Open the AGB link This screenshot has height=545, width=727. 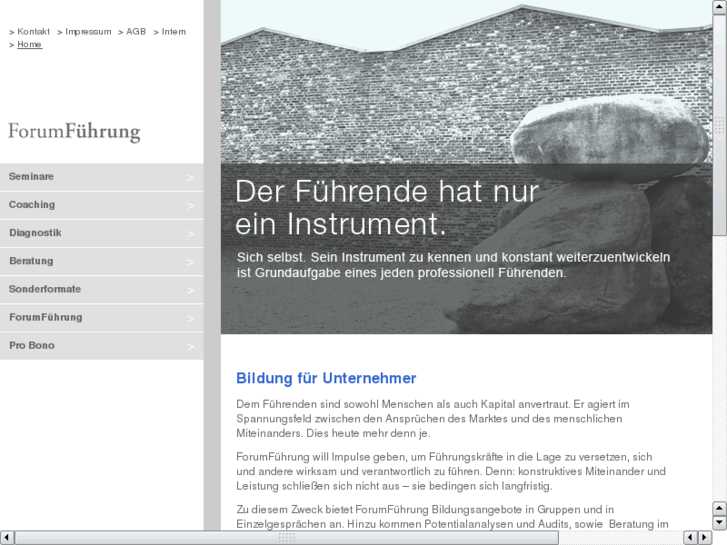136,32
